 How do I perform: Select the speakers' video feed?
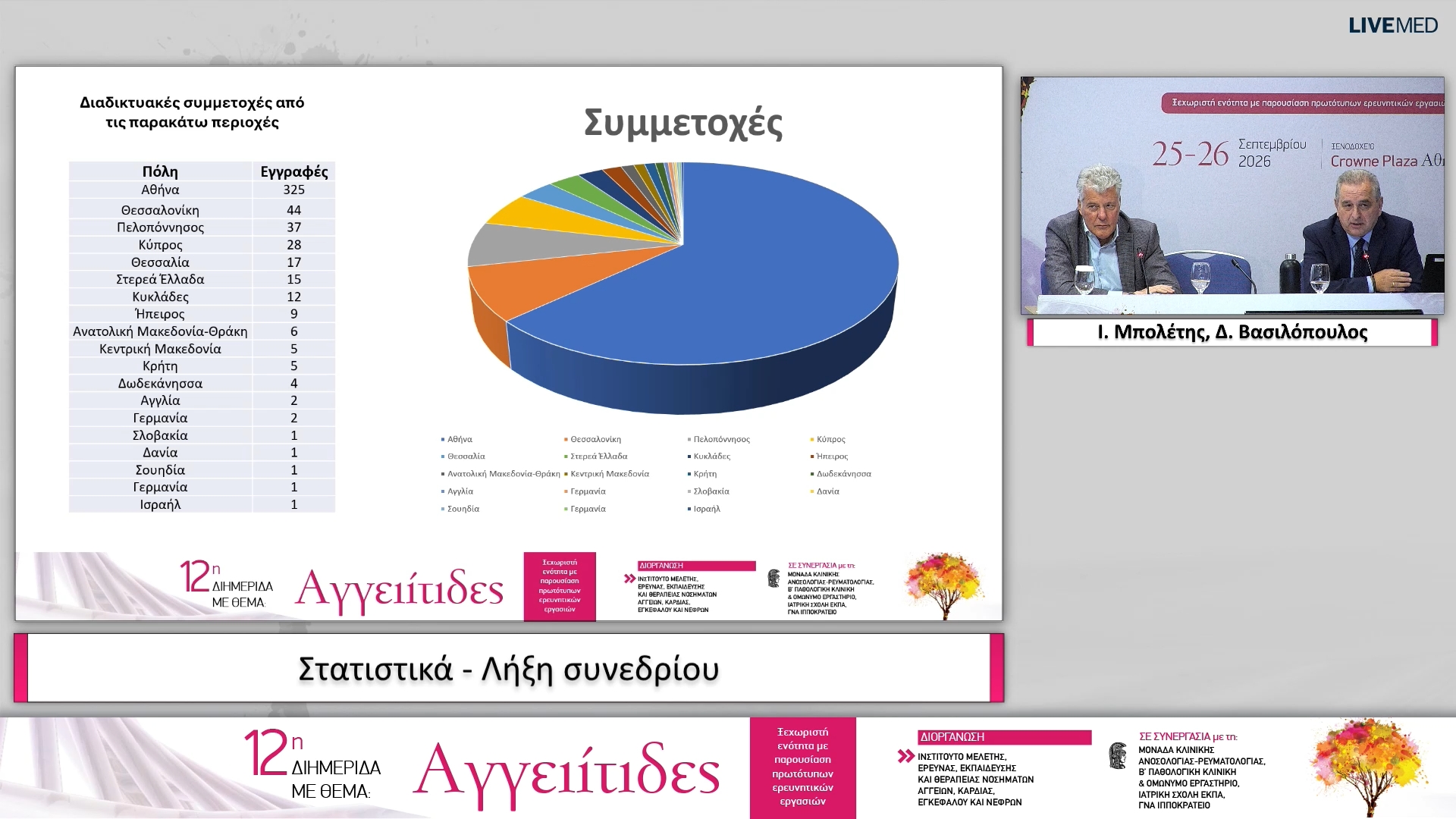pyautogui.click(x=1232, y=196)
